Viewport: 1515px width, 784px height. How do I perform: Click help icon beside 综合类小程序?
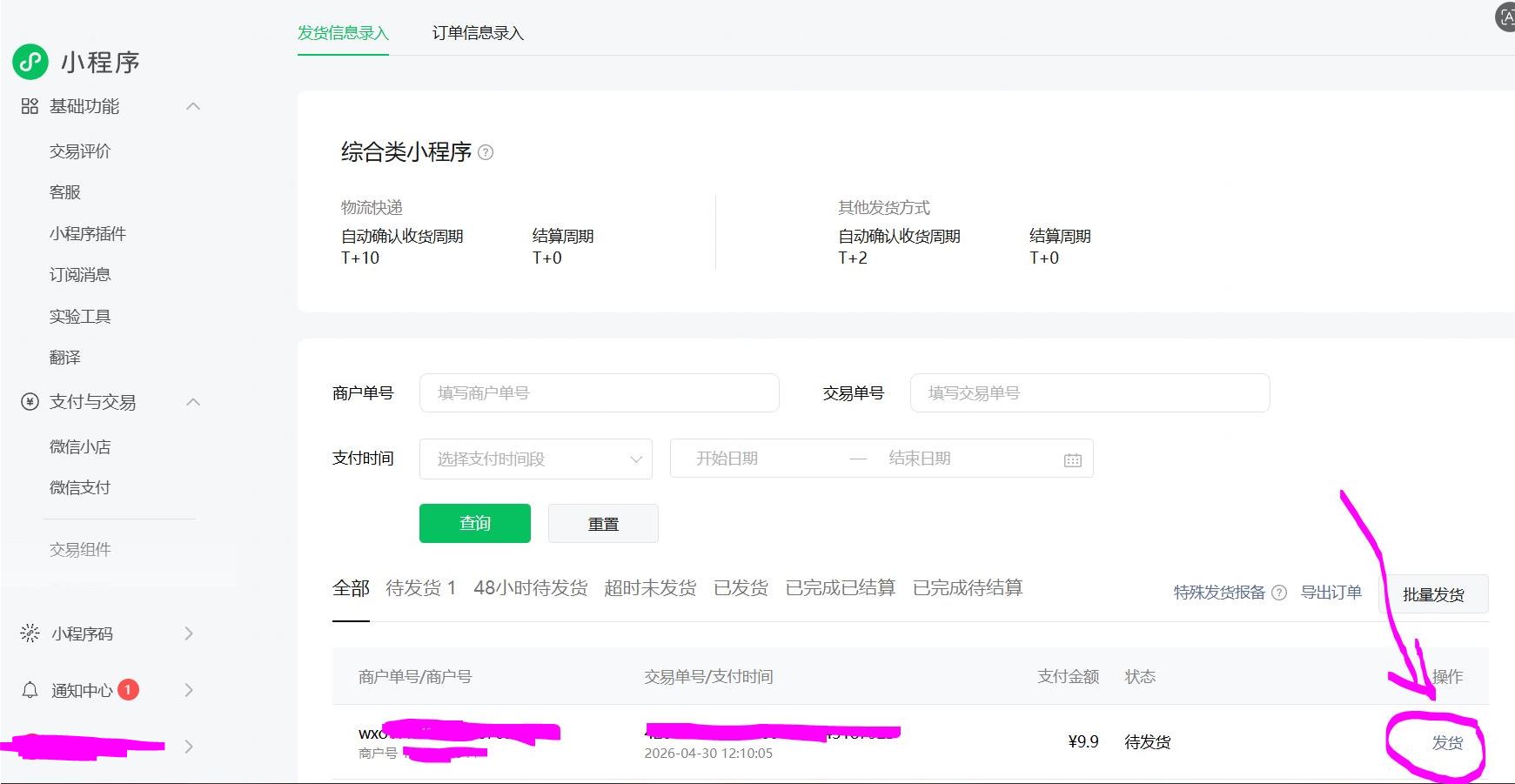point(486,152)
